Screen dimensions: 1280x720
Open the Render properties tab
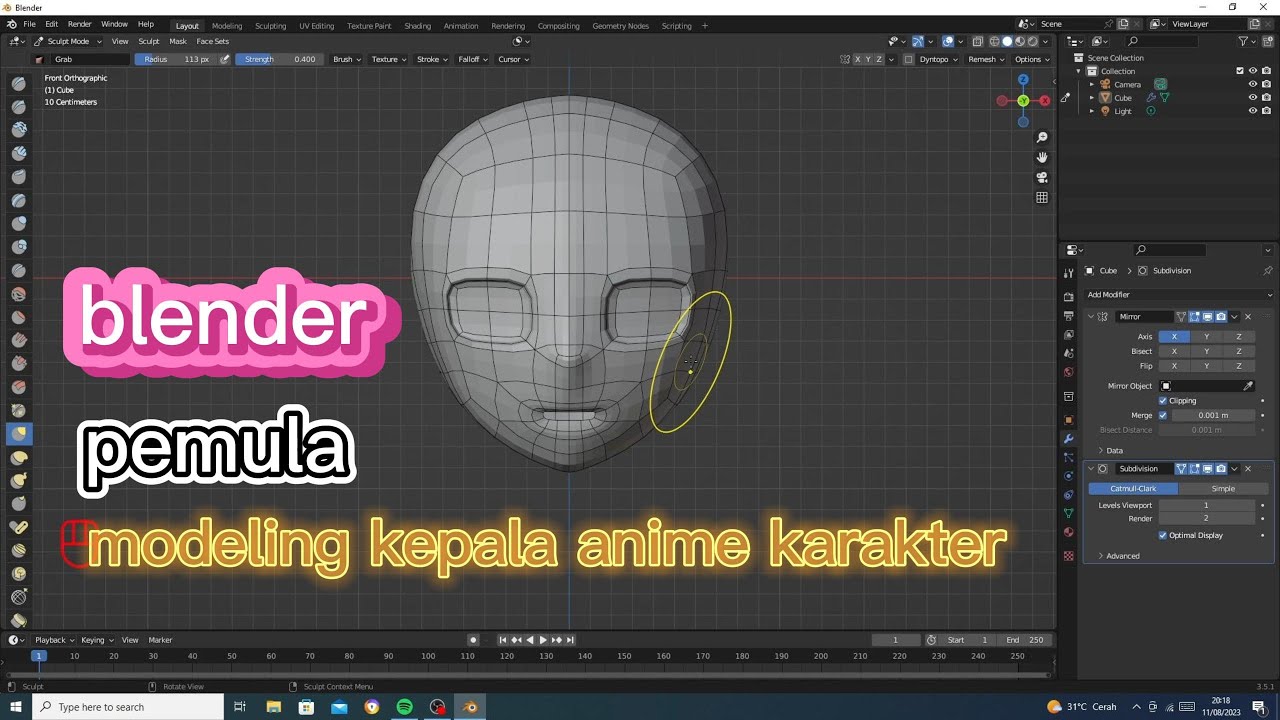pos(1068,297)
